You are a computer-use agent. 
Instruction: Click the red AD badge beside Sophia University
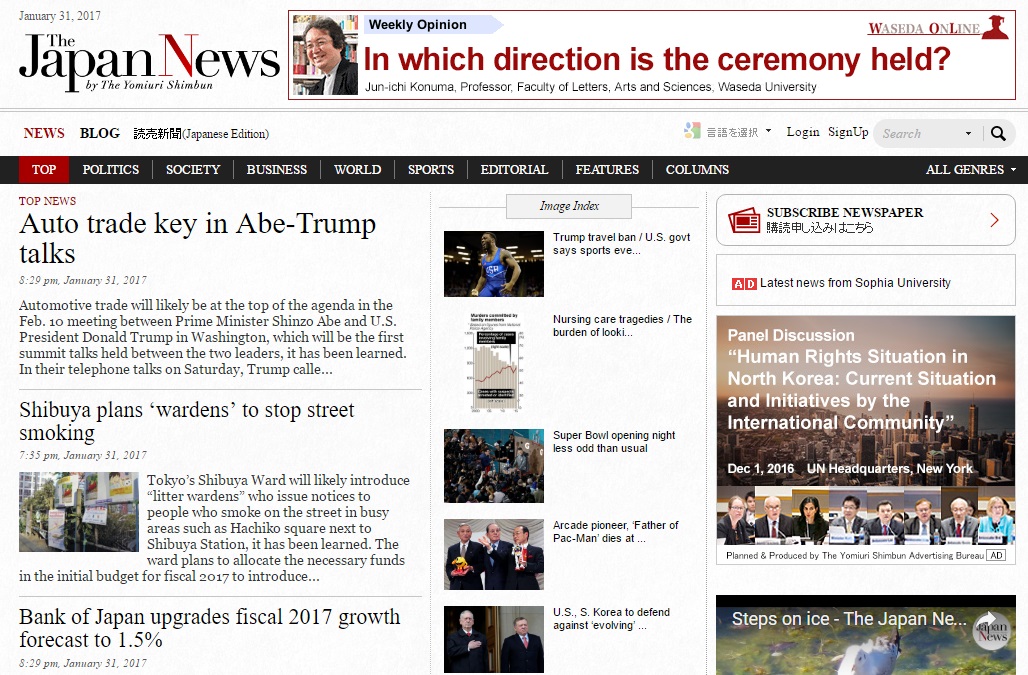point(744,284)
